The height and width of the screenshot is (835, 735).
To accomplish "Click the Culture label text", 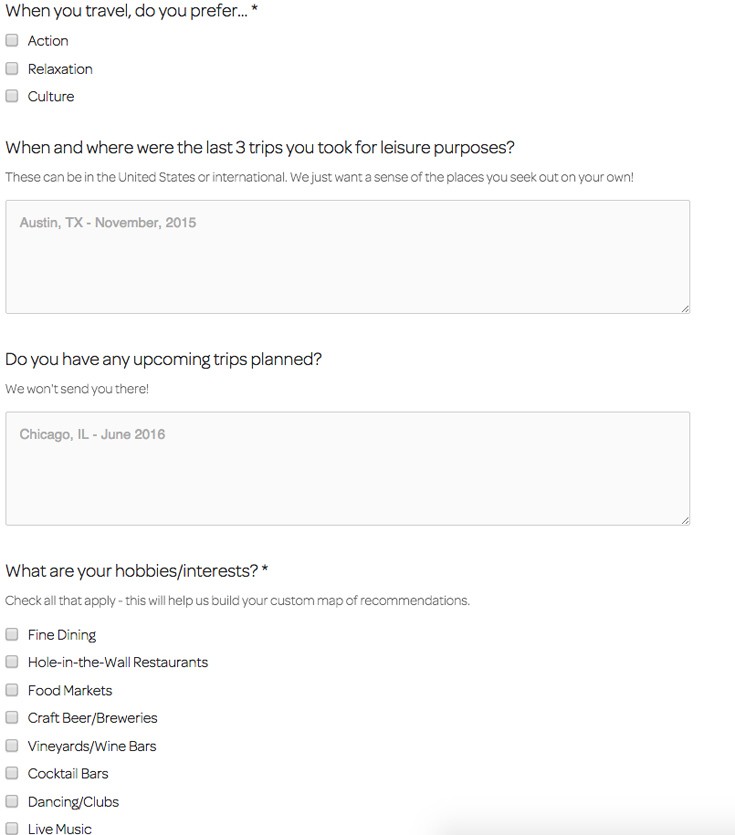I will [51, 97].
